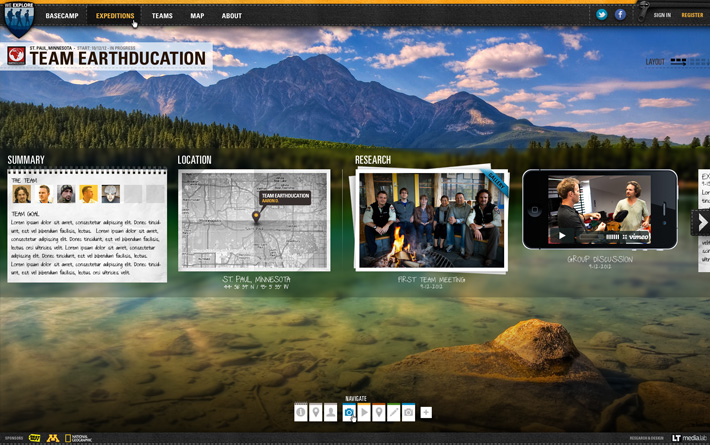The width and height of the screenshot is (710, 445).
Task: Click the Group Discussion caption
Action: point(600,259)
